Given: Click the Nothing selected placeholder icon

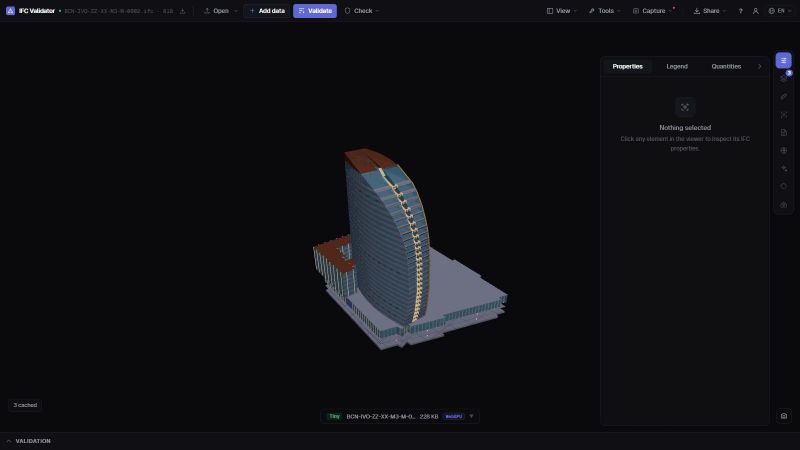Looking at the screenshot, I should tap(685, 107).
